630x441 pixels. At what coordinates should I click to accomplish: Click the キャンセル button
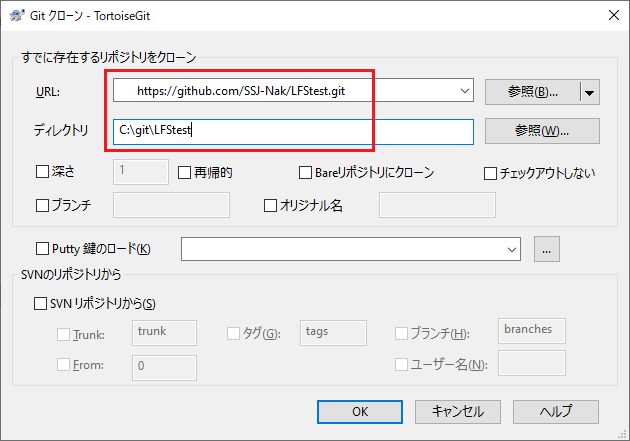tap(458, 412)
